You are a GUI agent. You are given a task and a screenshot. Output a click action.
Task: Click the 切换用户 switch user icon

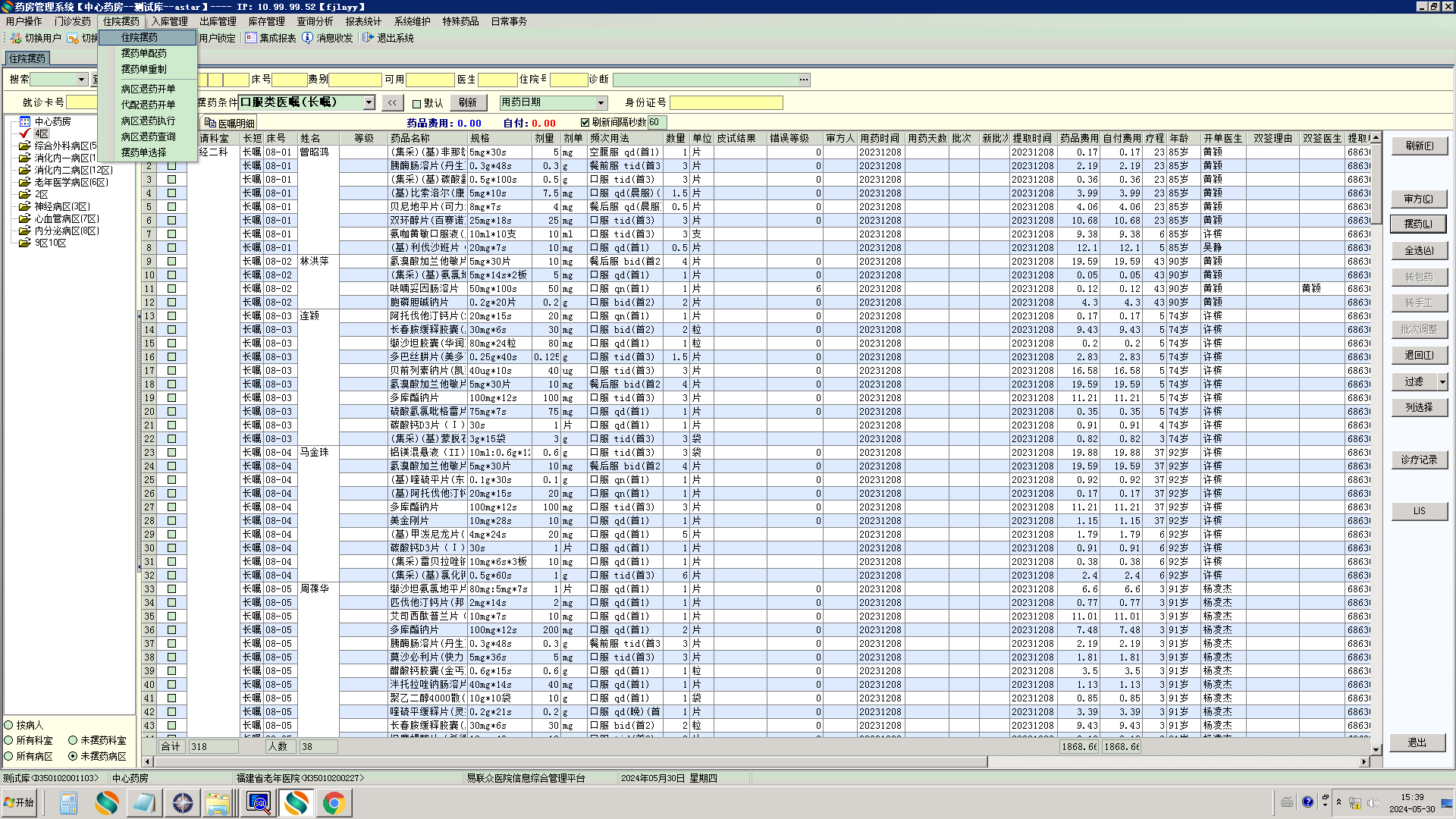(x=15, y=38)
